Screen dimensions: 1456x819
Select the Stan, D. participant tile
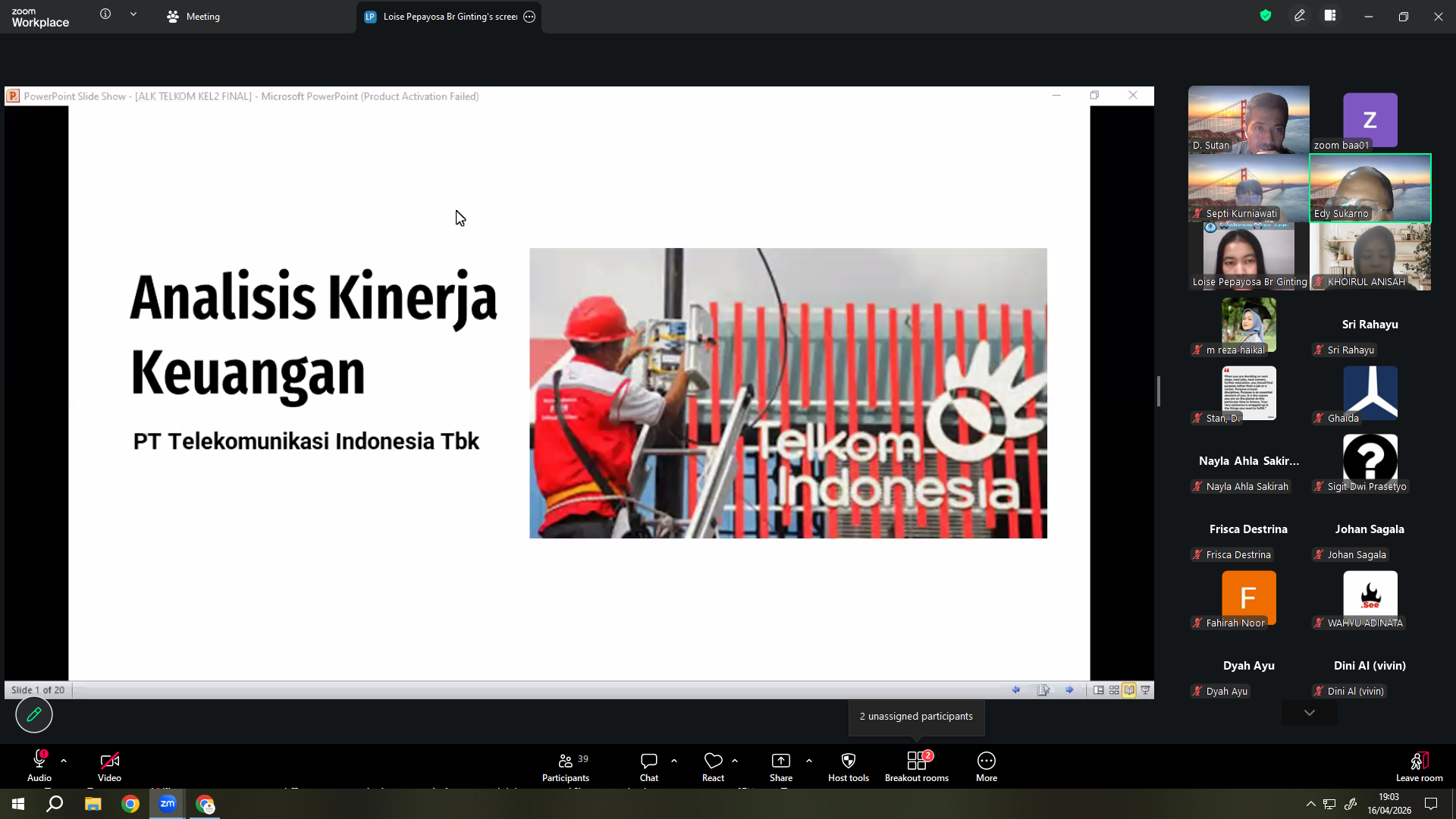pos(1249,393)
